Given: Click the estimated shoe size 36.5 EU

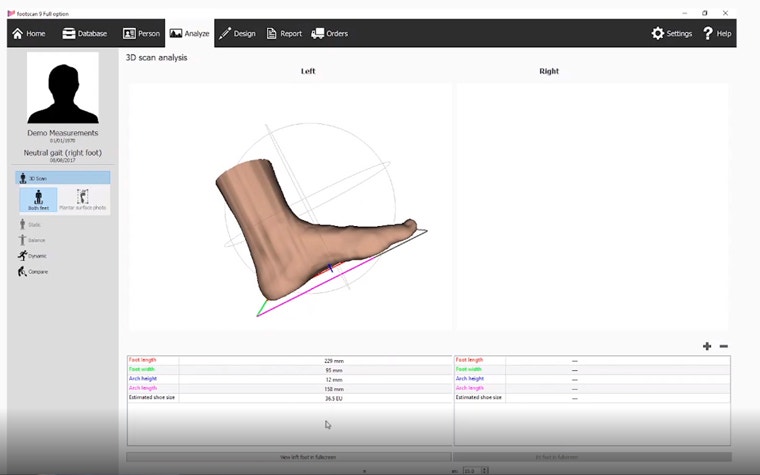Looking at the screenshot, I should [x=333, y=398].
